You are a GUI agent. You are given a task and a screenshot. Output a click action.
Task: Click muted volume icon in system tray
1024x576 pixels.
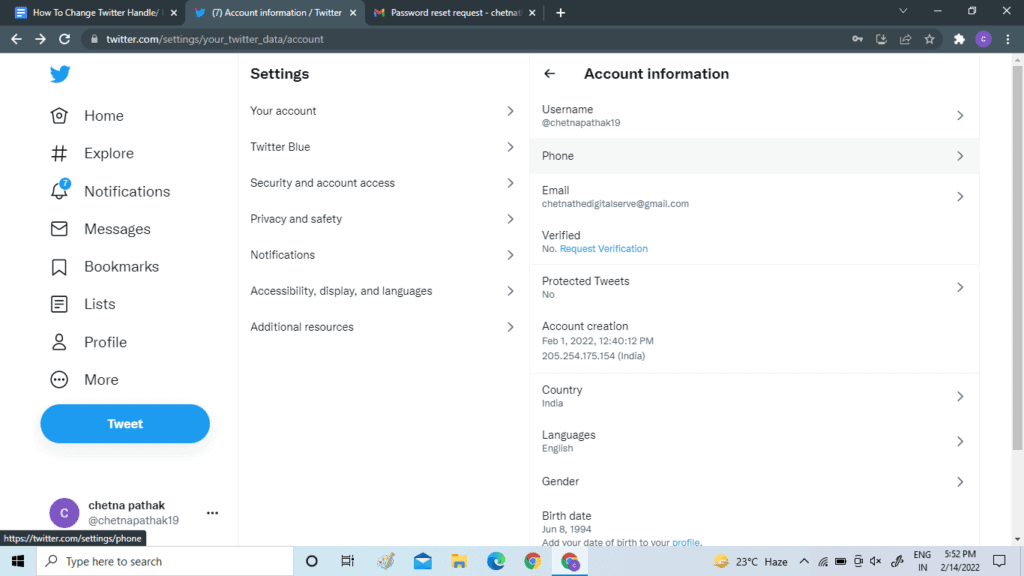[x=876, y=561]
